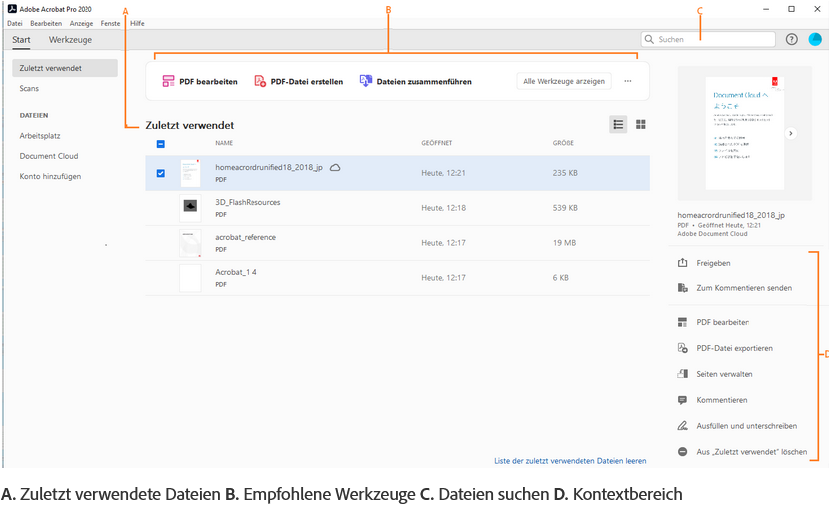
Task: Click the Dateien zusammenführen icon
Action: tap(366, 81)
